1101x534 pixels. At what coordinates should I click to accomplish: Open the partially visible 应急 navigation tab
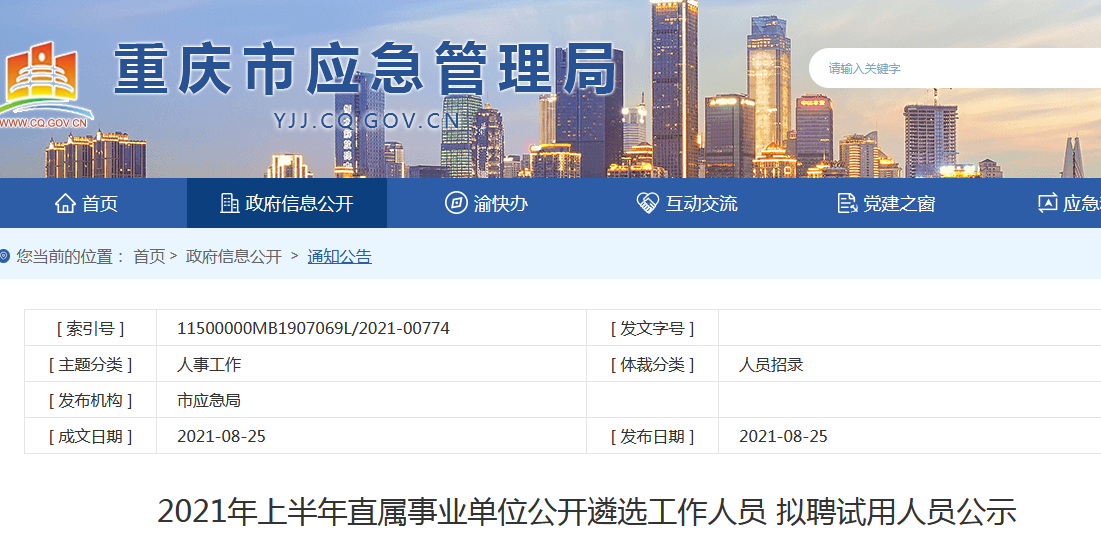(1069, 203)
